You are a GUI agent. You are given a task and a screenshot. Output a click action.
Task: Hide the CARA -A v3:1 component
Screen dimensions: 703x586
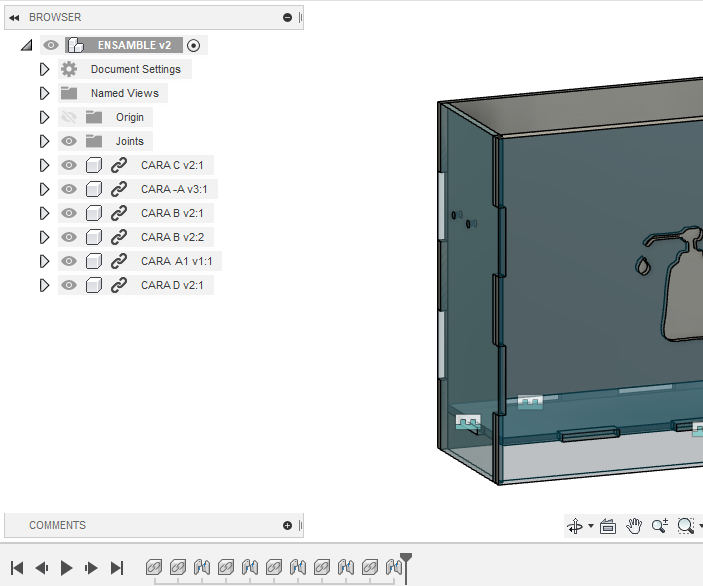69,189
